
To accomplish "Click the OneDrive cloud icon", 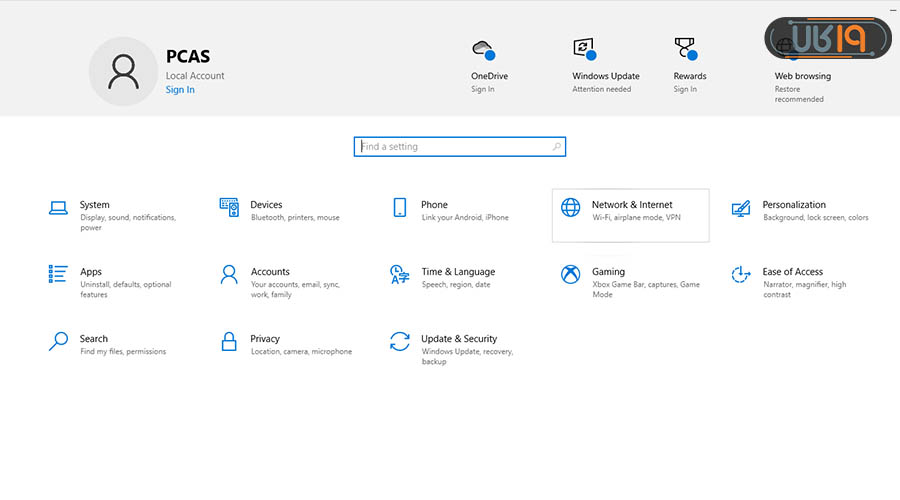I will pos(483,49).
